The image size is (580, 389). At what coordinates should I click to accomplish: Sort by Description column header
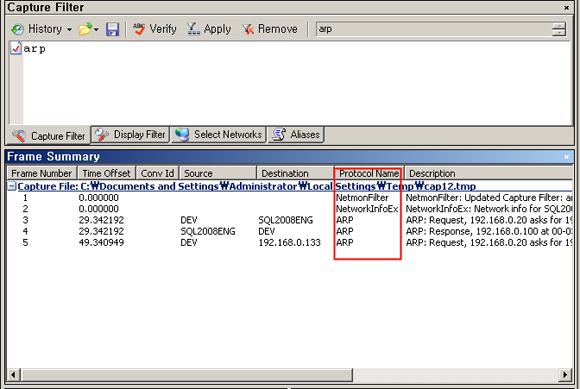488,173
